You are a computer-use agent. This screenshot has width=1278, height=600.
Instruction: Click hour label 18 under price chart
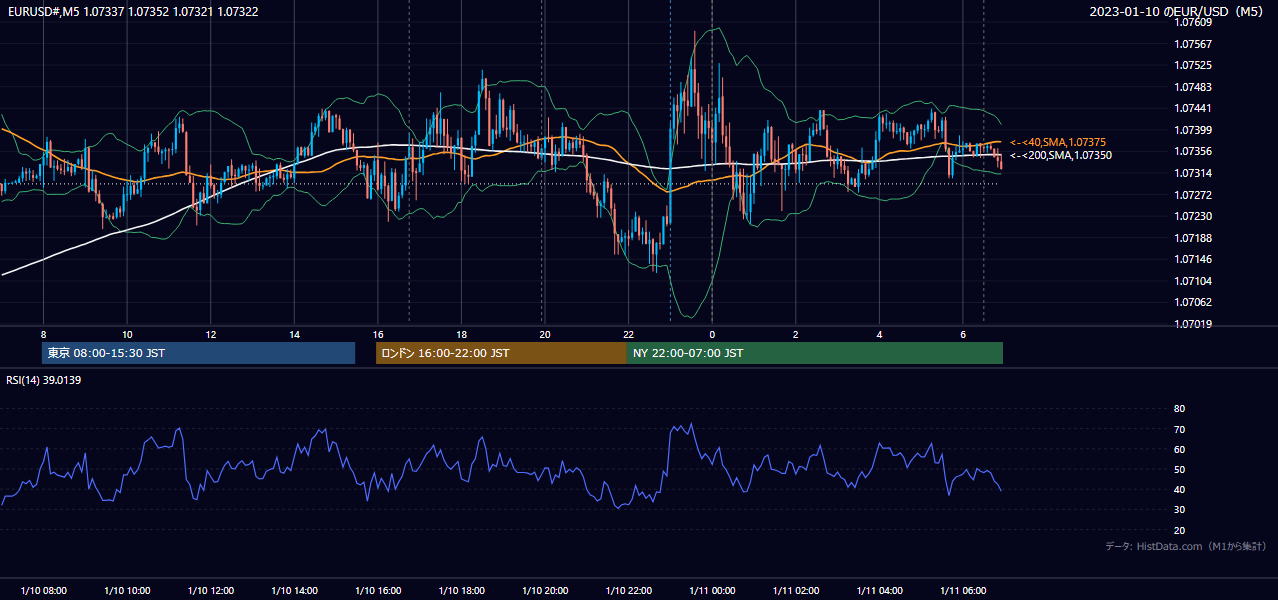tap(461, 334)
